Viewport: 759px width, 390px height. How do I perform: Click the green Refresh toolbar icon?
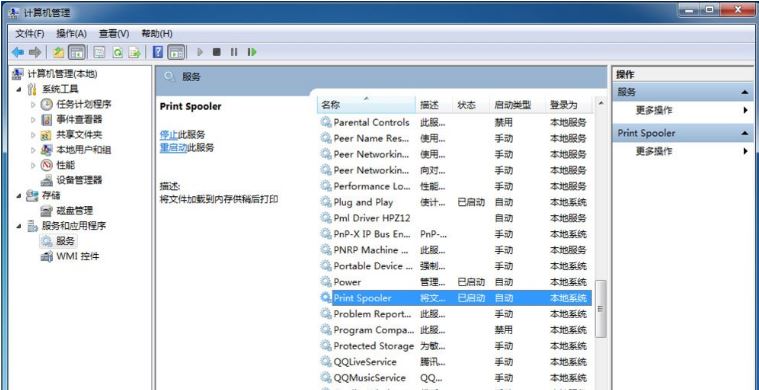(117, 52)
